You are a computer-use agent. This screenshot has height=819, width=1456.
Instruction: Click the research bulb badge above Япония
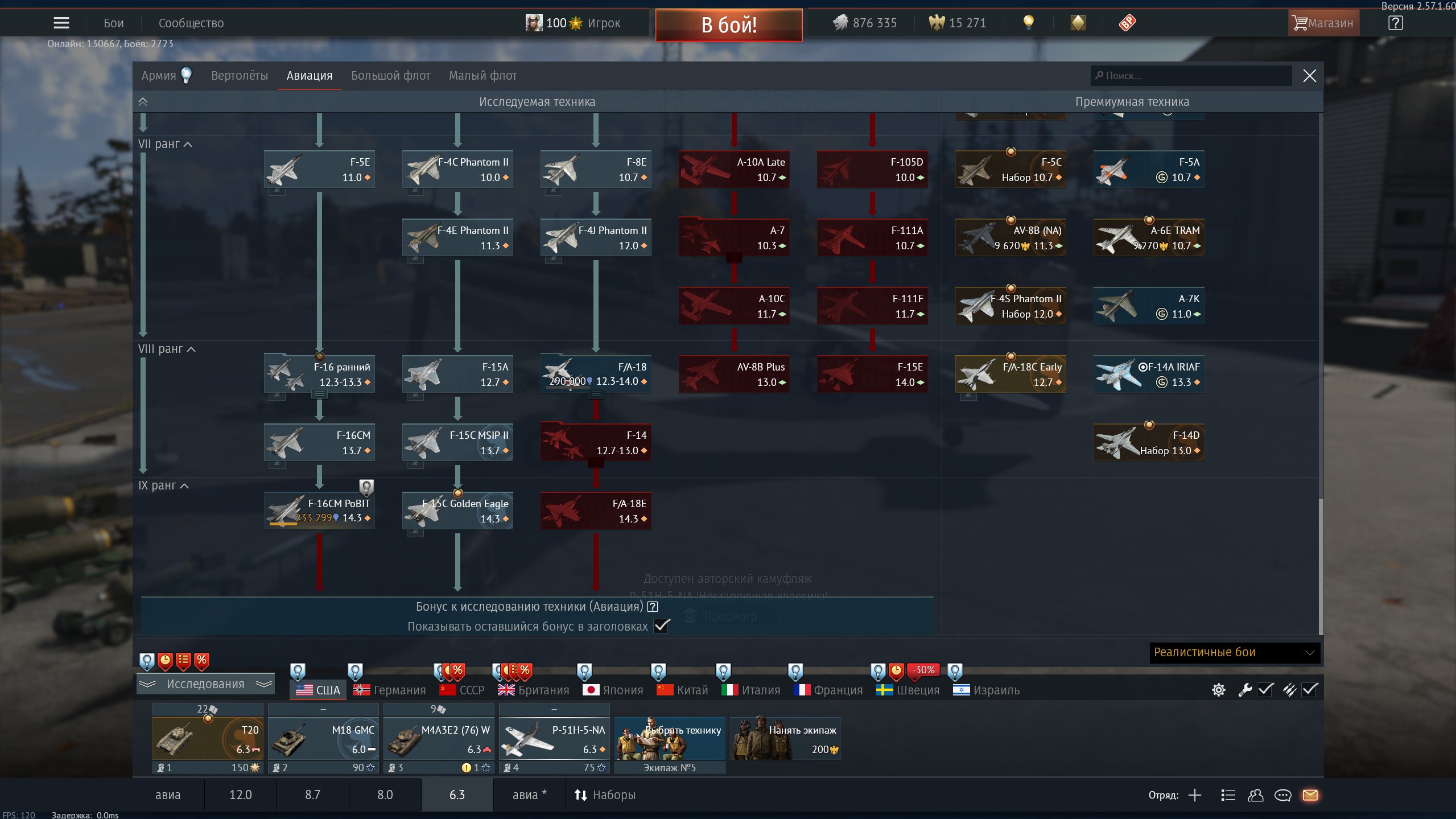coord(584,672)
